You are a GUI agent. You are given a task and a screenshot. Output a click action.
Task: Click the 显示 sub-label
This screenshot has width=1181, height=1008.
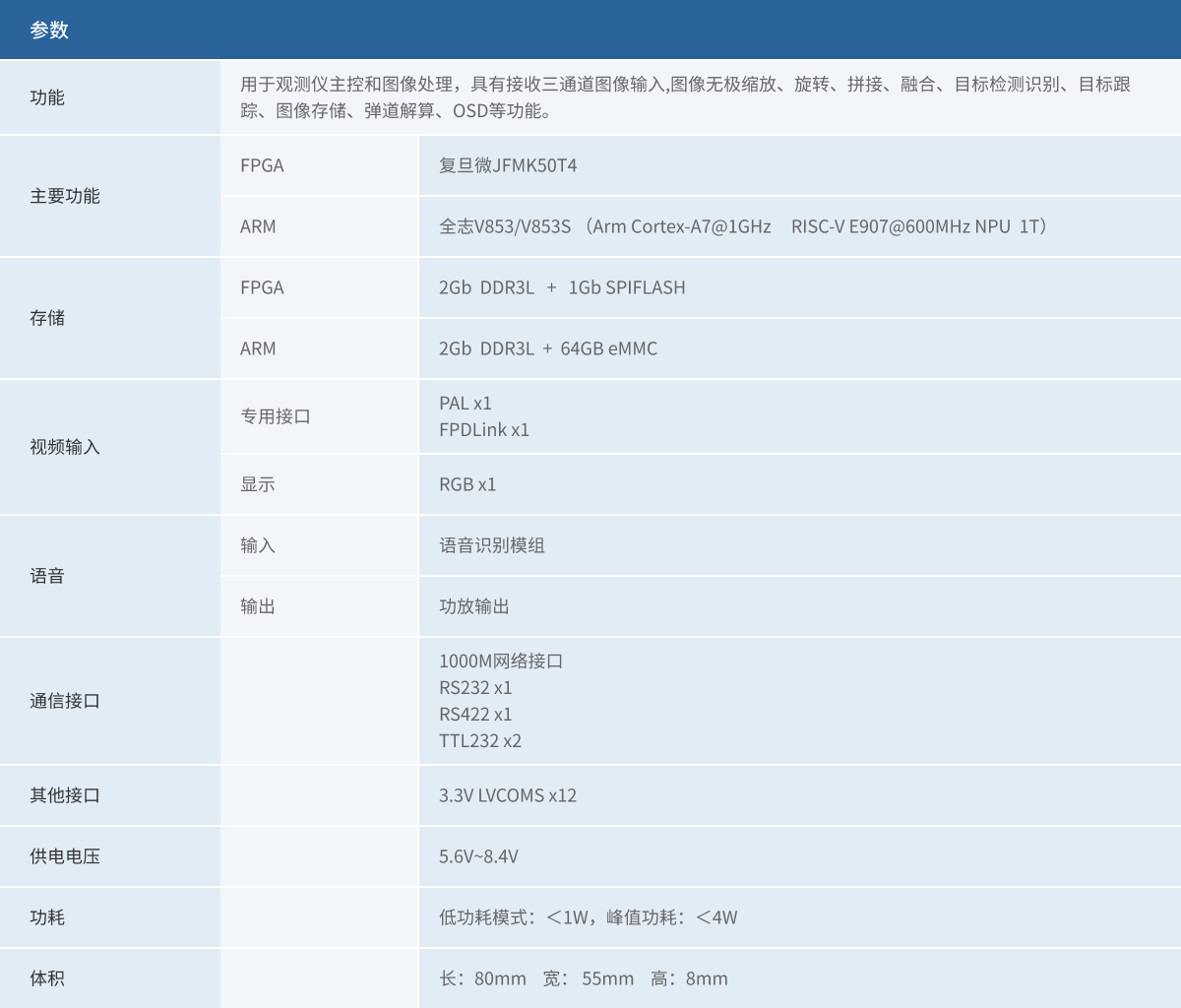point(258,484)
